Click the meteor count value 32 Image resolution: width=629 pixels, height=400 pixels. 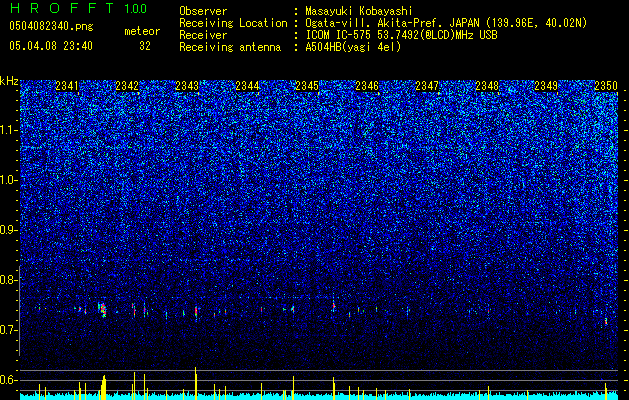[x=145, y=46]
